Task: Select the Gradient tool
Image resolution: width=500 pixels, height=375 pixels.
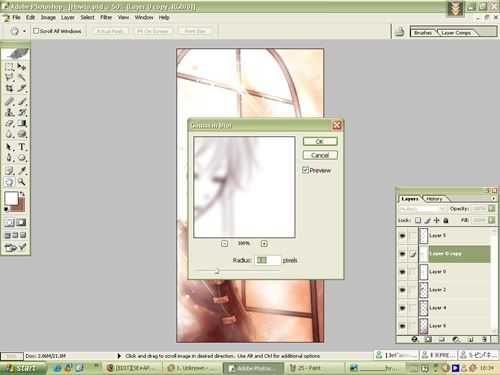Action: point(22,123)
